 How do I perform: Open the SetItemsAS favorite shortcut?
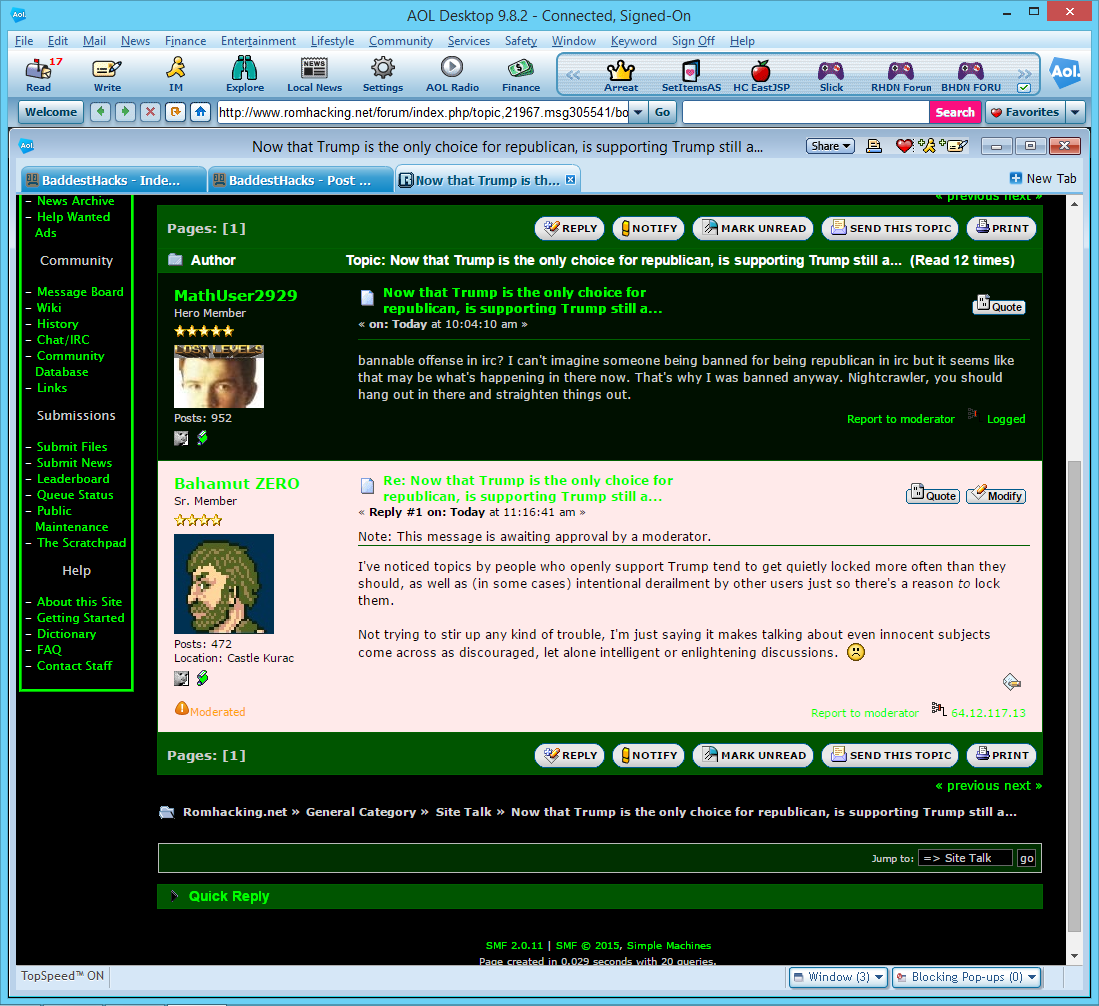691,75
